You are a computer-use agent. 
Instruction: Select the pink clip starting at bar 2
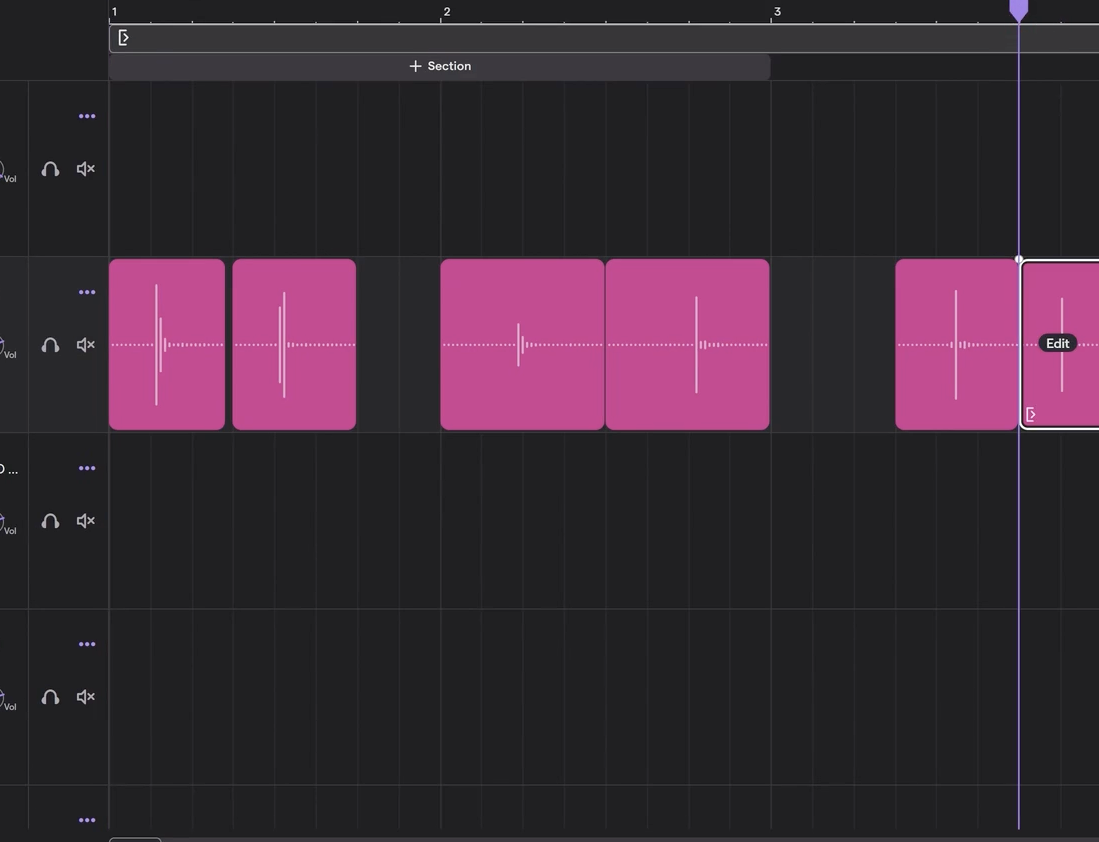pyautogui.click(x=522, y=344)
